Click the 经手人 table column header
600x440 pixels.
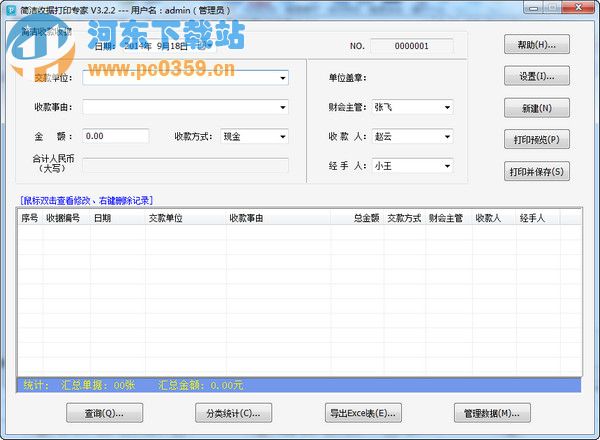click(538, 218)
